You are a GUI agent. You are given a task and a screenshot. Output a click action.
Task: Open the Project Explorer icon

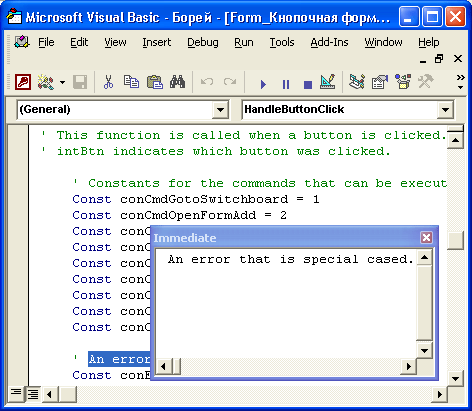click(x=357, y=82)
